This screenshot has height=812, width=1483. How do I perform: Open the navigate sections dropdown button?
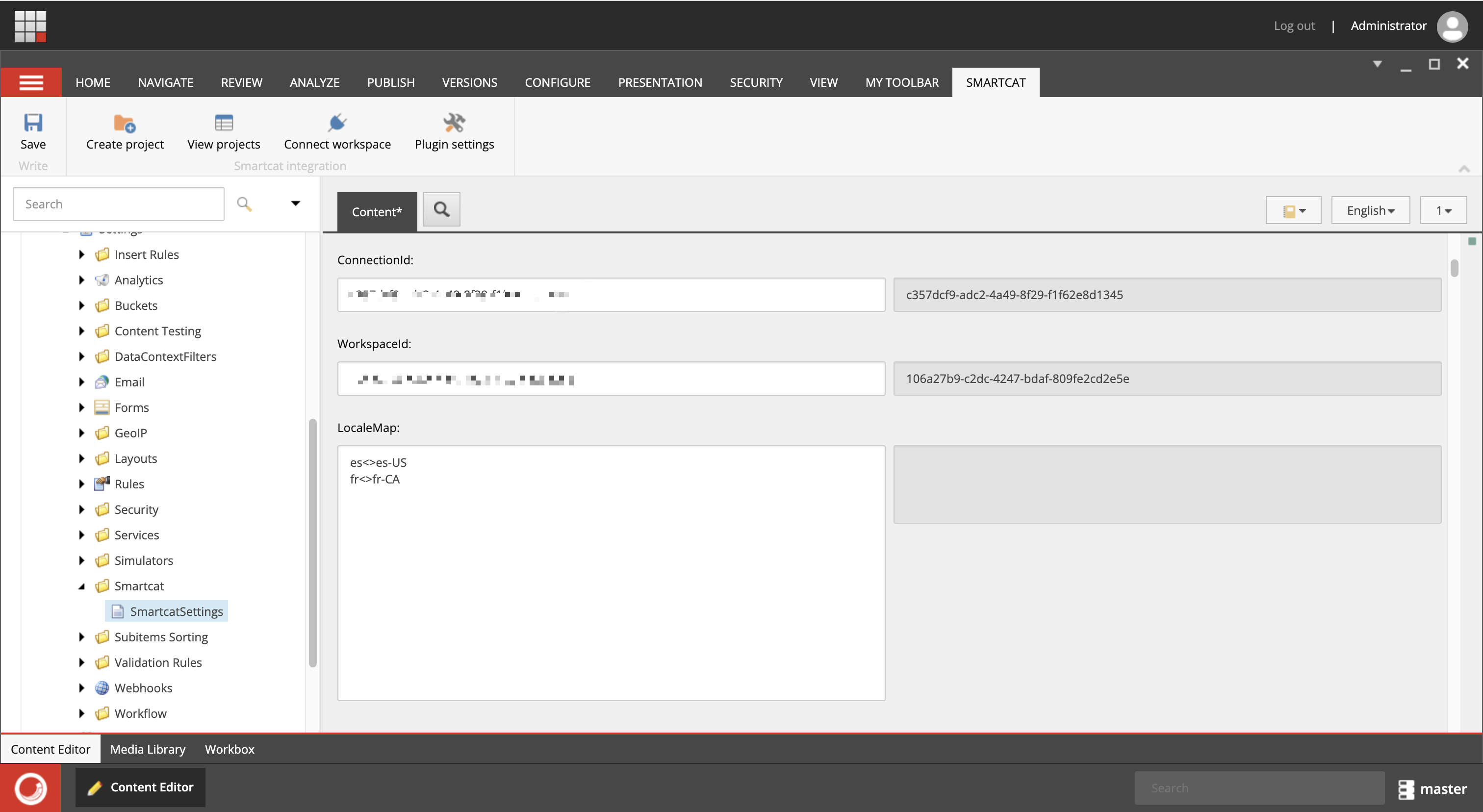[x=1293, y=211]
